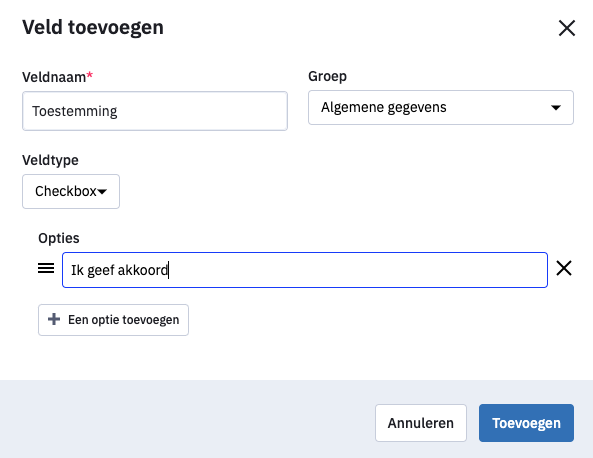Click the Algemene gegevens text in Groep
Viewport: 593px width, 458px height.
click(383, 107)
